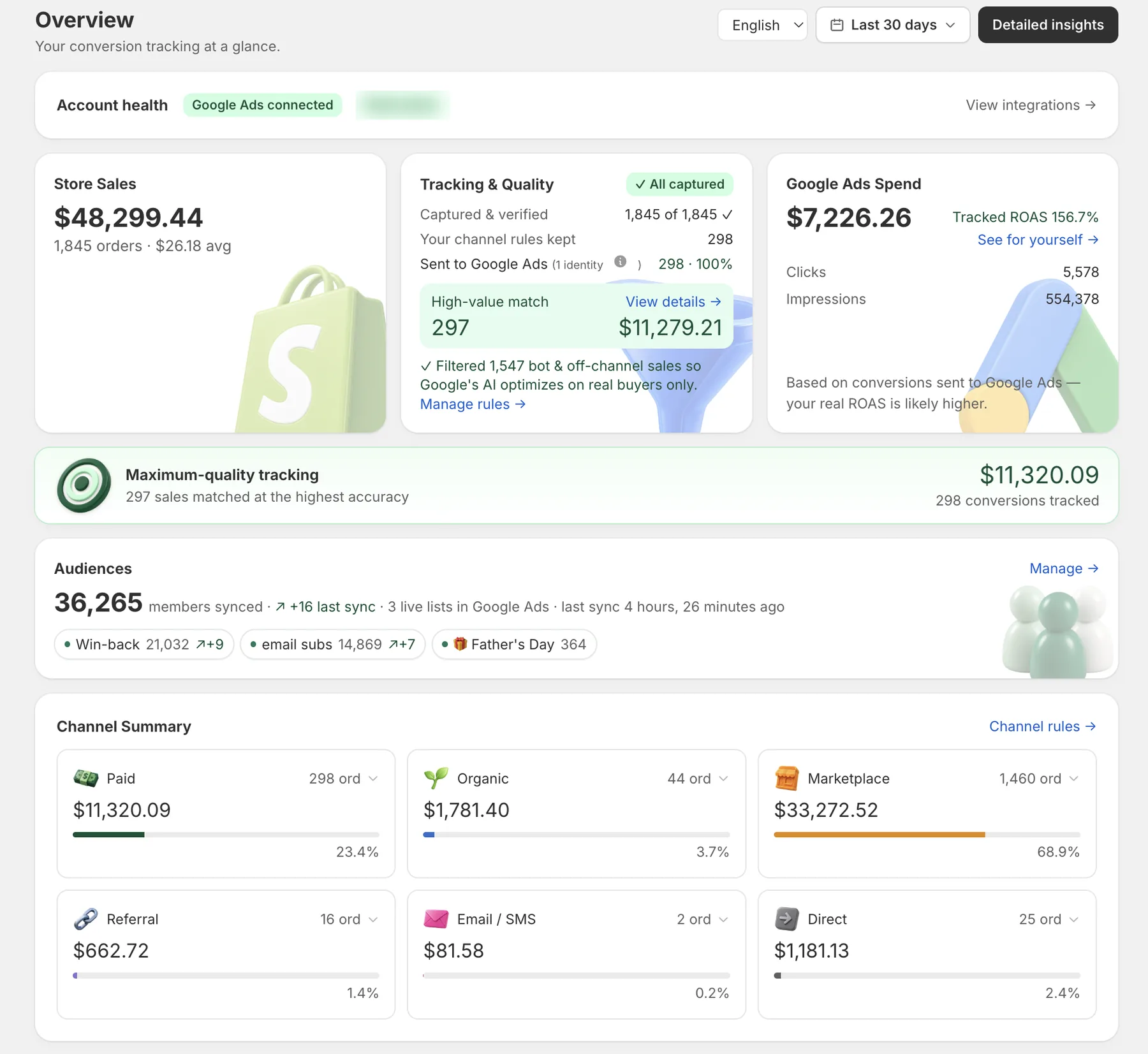Click the Paid channel progress bar

point(226,835)
